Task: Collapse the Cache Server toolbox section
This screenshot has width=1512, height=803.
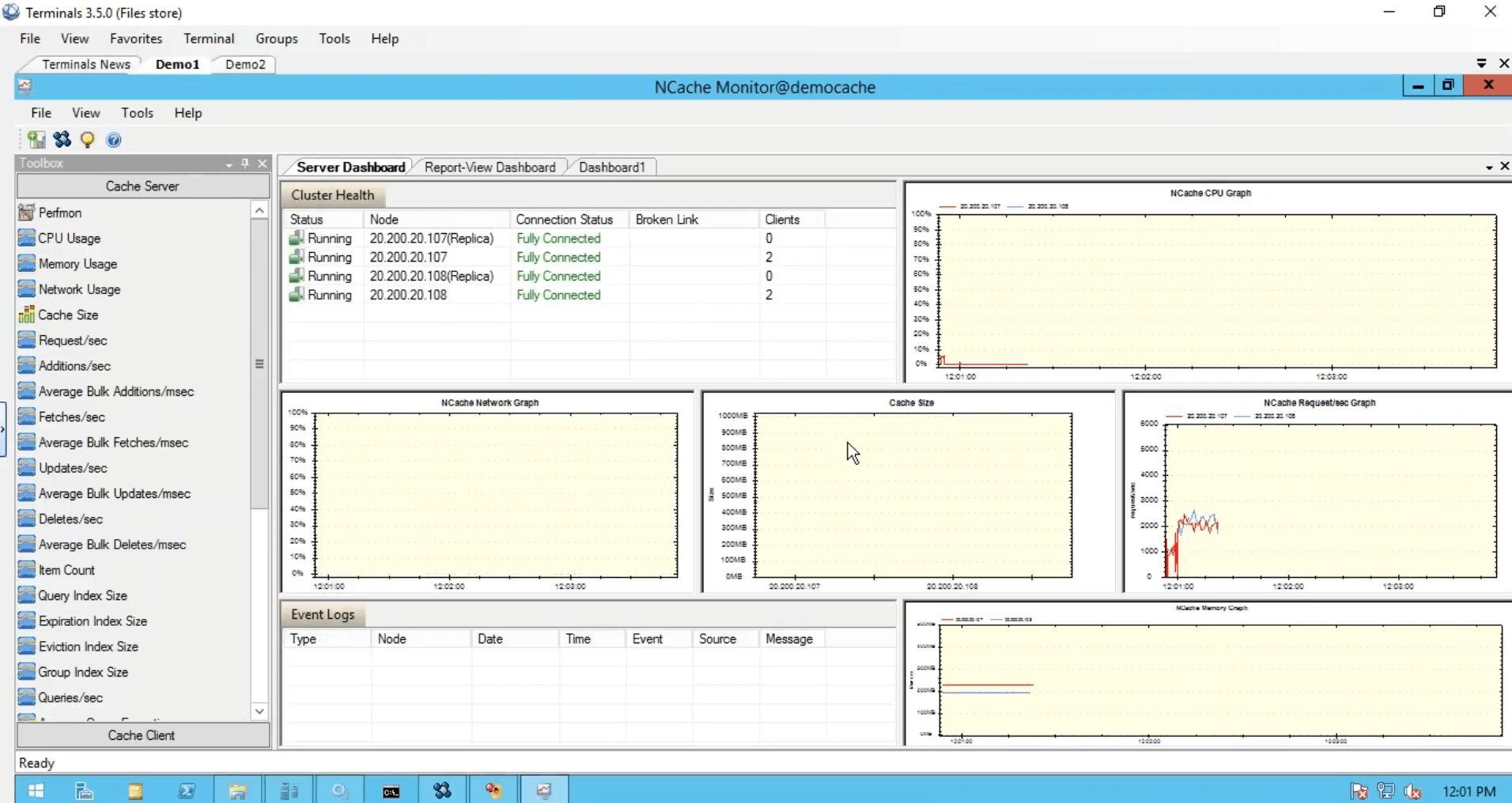Action: point(142,186)
